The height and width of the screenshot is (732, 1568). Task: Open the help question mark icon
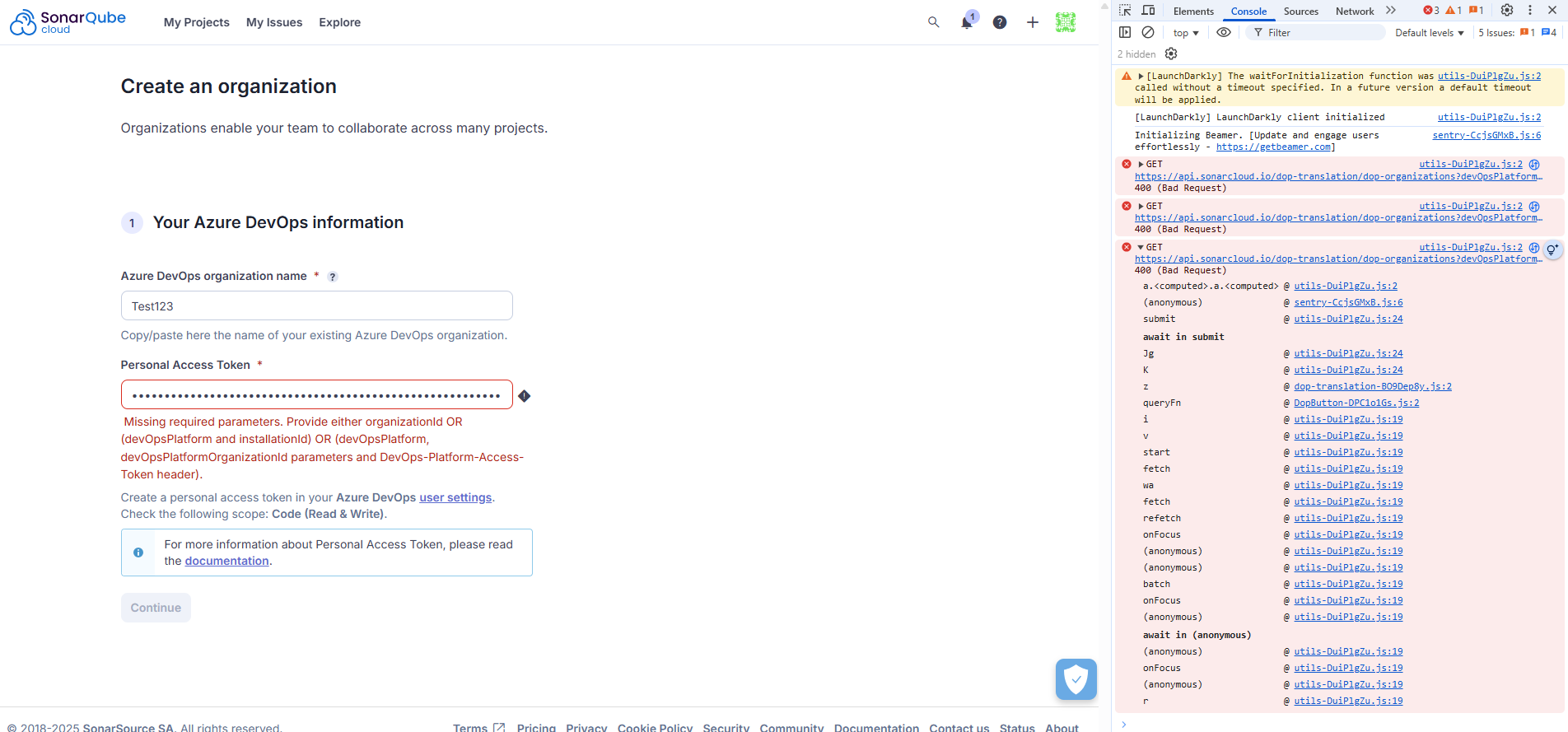pos(1000,22)
